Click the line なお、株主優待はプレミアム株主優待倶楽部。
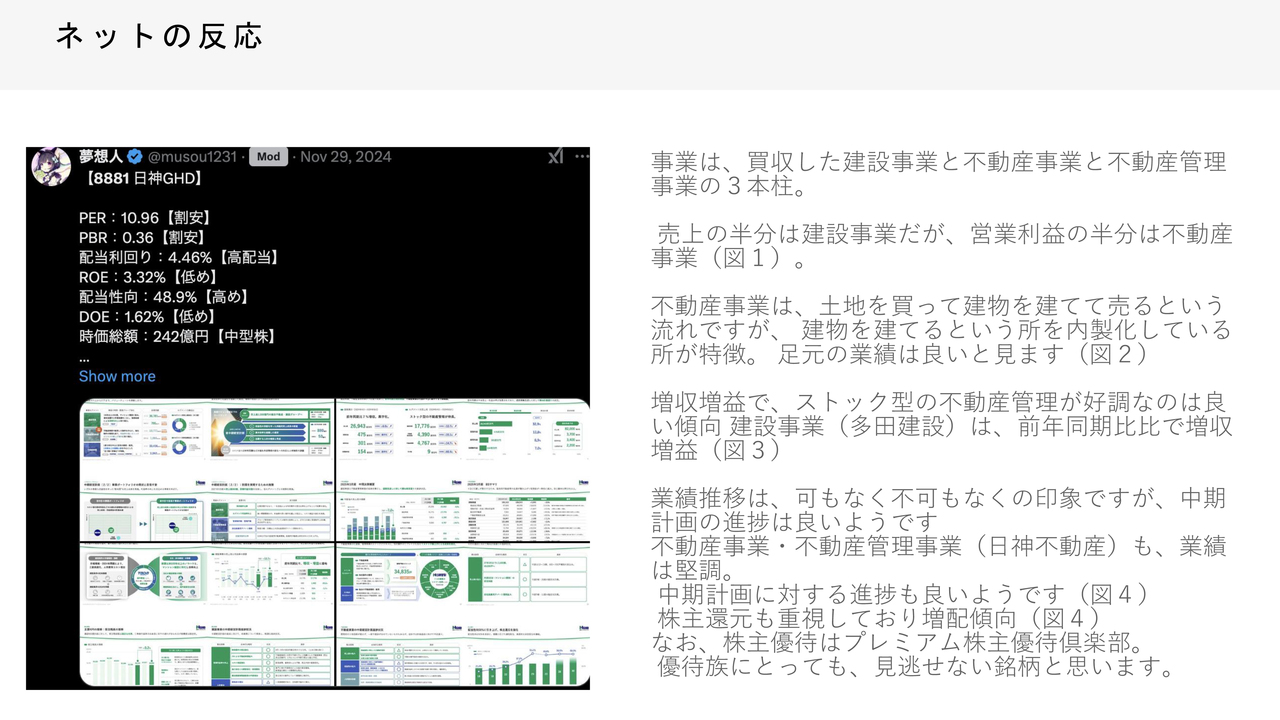This screenshot has height=720, width=1280. [x=898, y=642]
